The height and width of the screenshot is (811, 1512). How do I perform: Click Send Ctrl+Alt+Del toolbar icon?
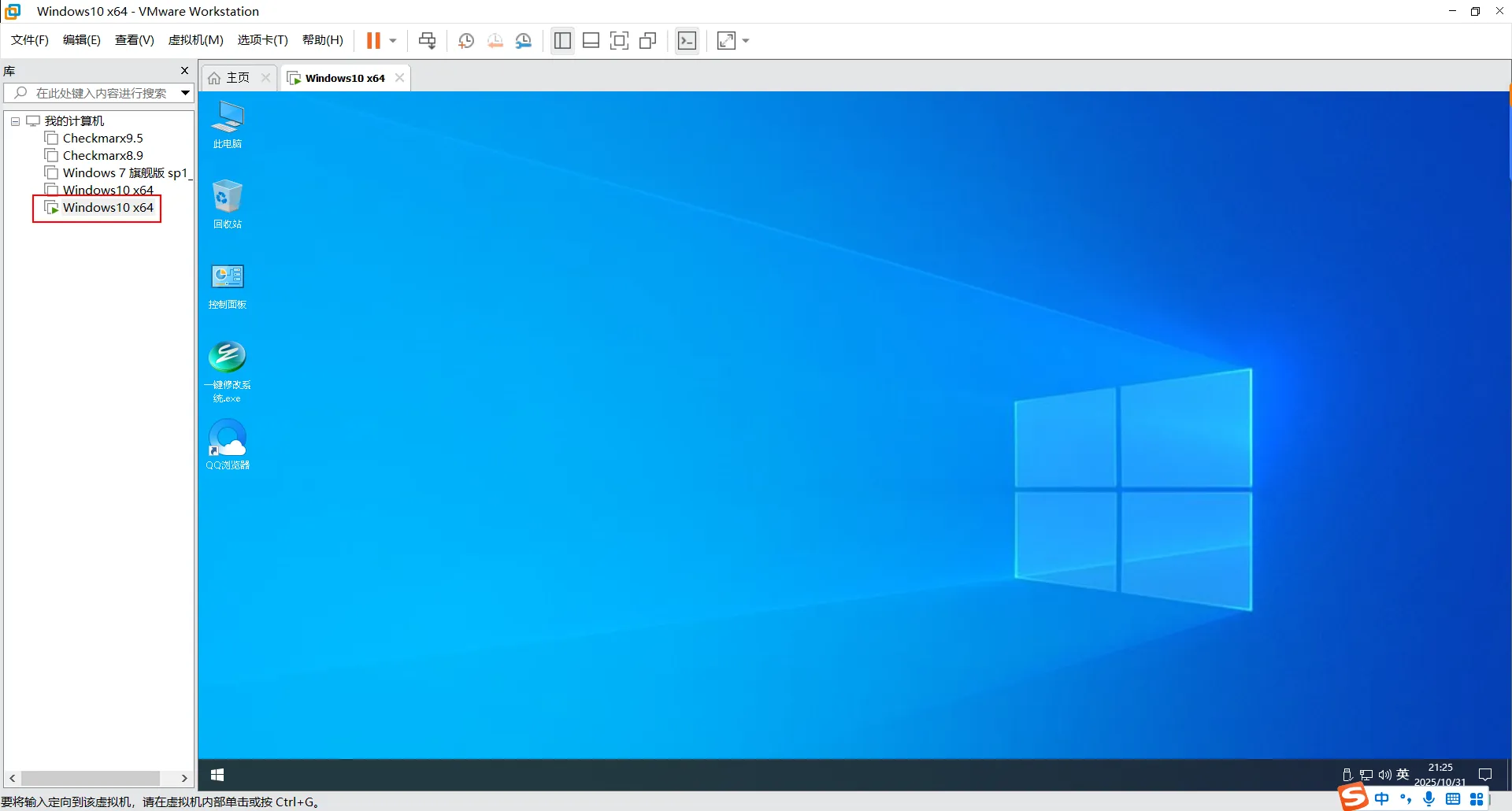tap(427, 41)
